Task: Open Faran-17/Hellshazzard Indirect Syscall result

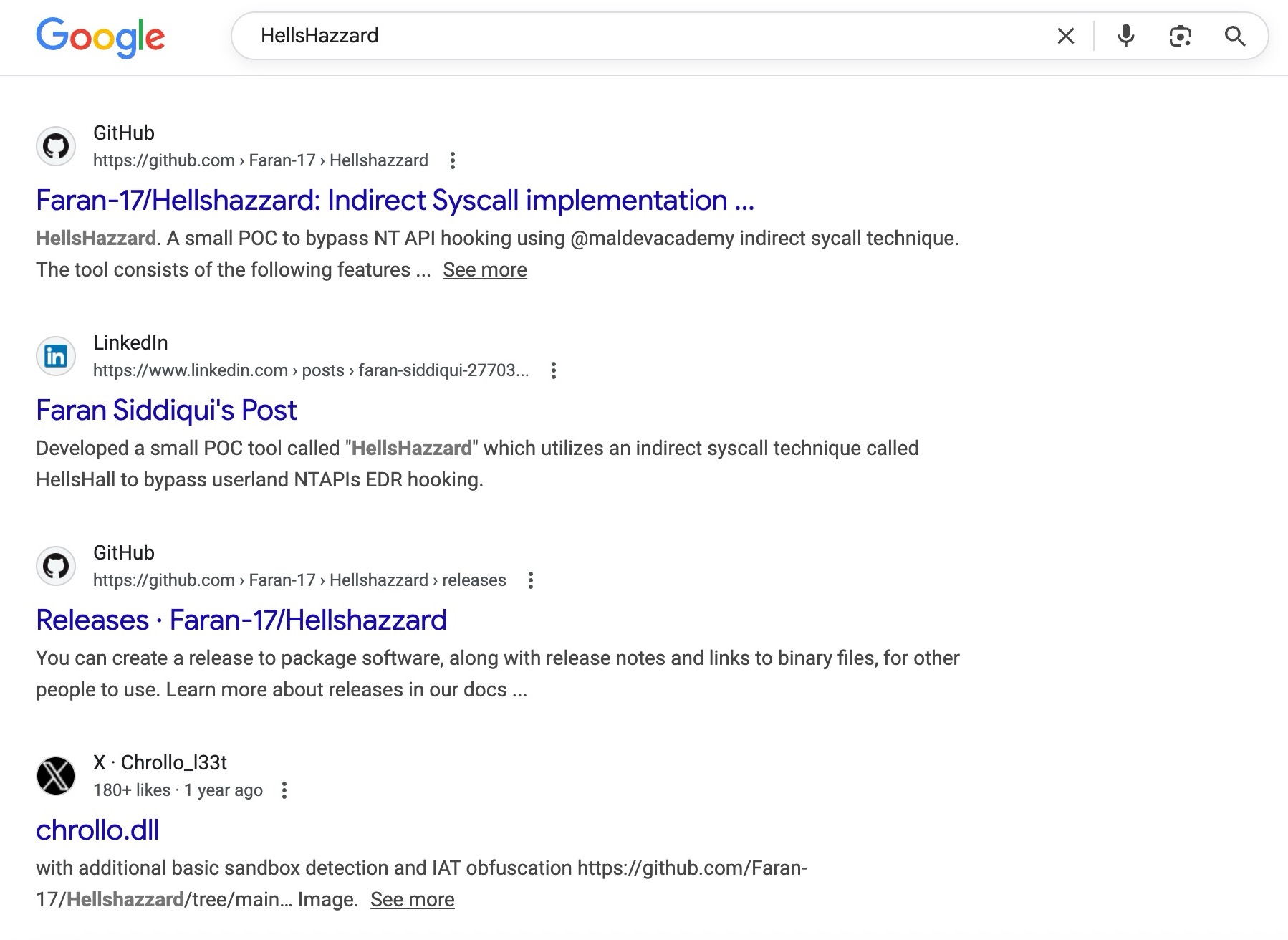Action: pos(395,201)
